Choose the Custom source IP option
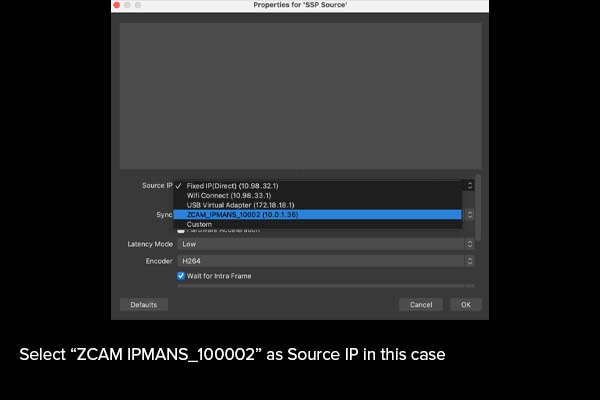 199,224
